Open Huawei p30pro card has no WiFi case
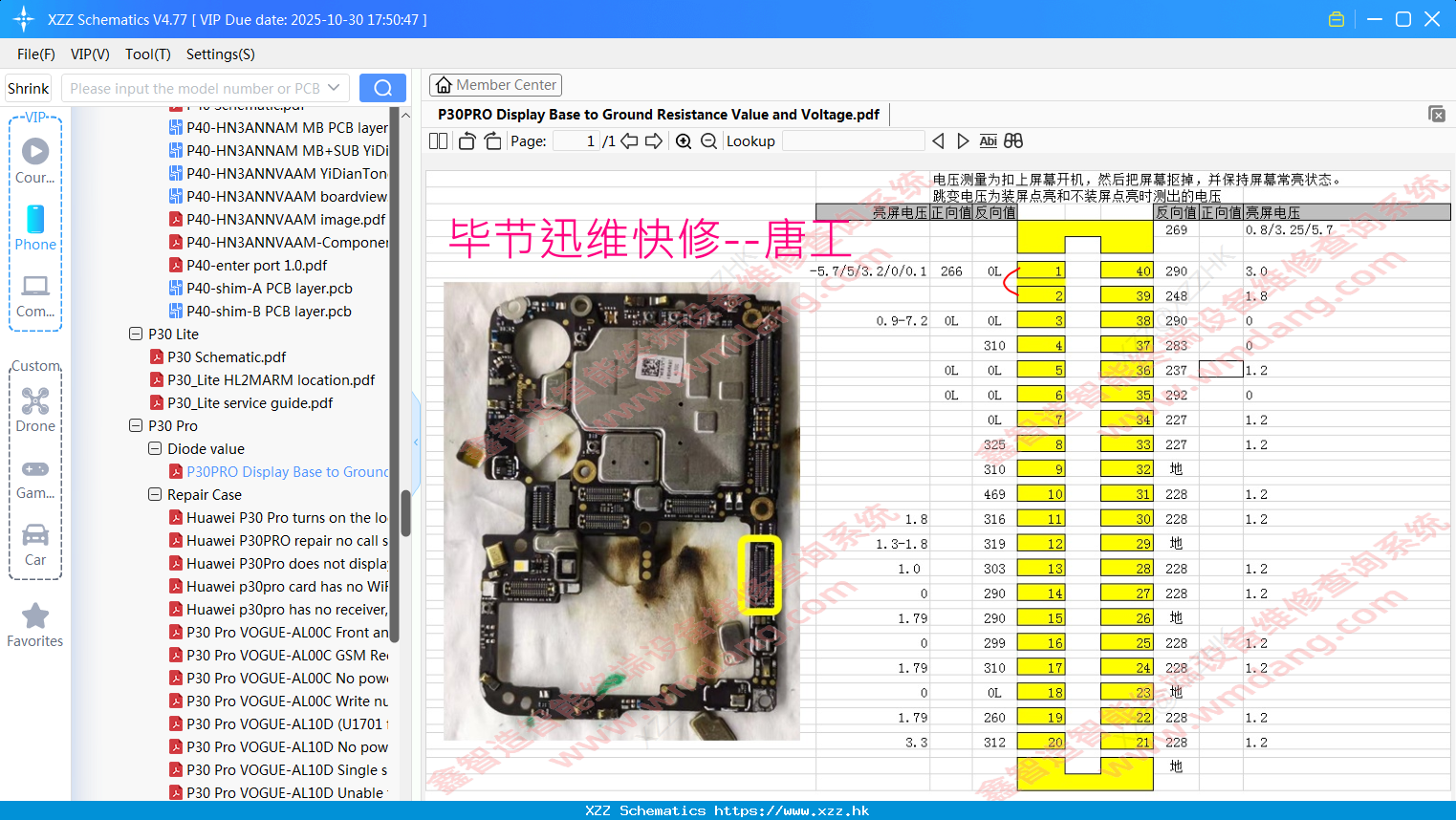Screen dimensions: 1456x820 pyautogui.click(x=287, y=586)
